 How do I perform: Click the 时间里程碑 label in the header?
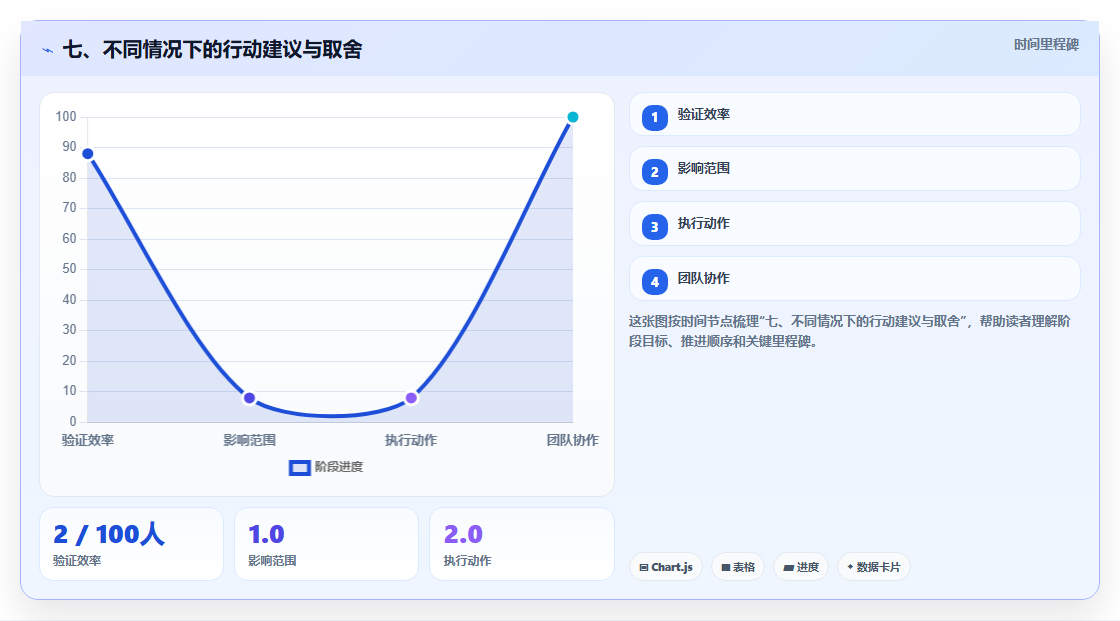[1046, 44]
